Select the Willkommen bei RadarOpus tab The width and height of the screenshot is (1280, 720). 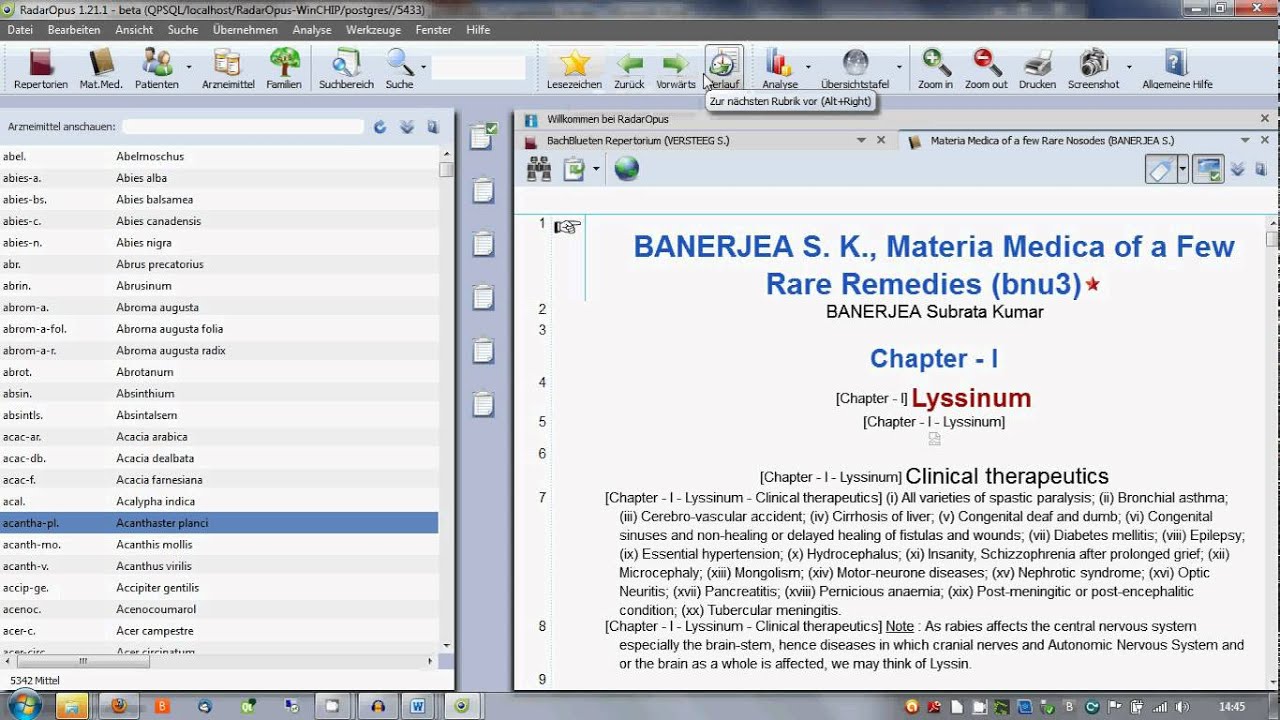tap(607, 119)
